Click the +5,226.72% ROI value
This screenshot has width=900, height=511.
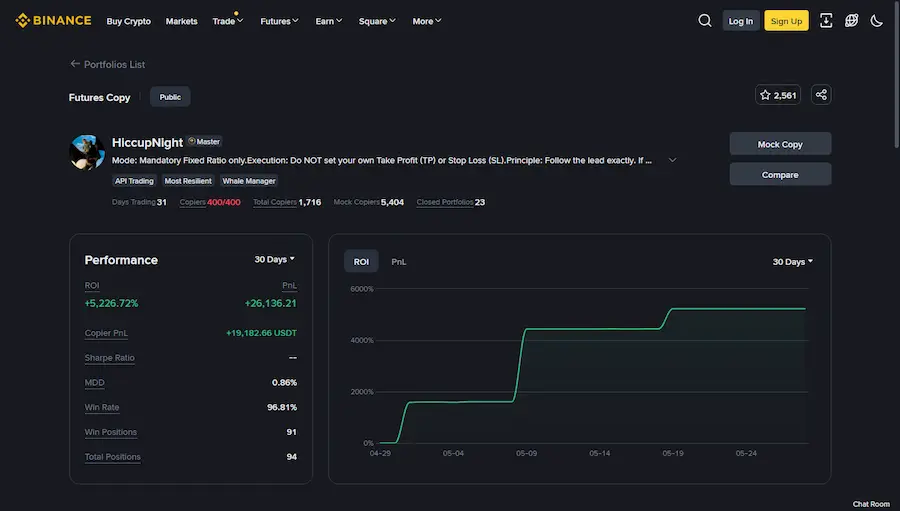pyautogui.click(x=111, y=303)
